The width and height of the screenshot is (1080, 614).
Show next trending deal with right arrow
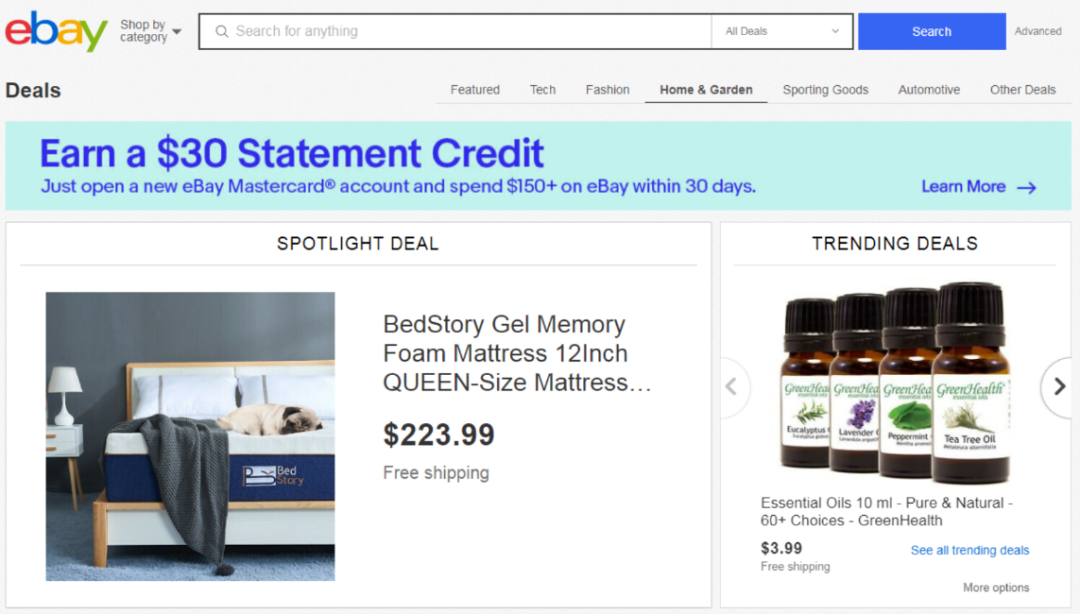coord(1059,387)
